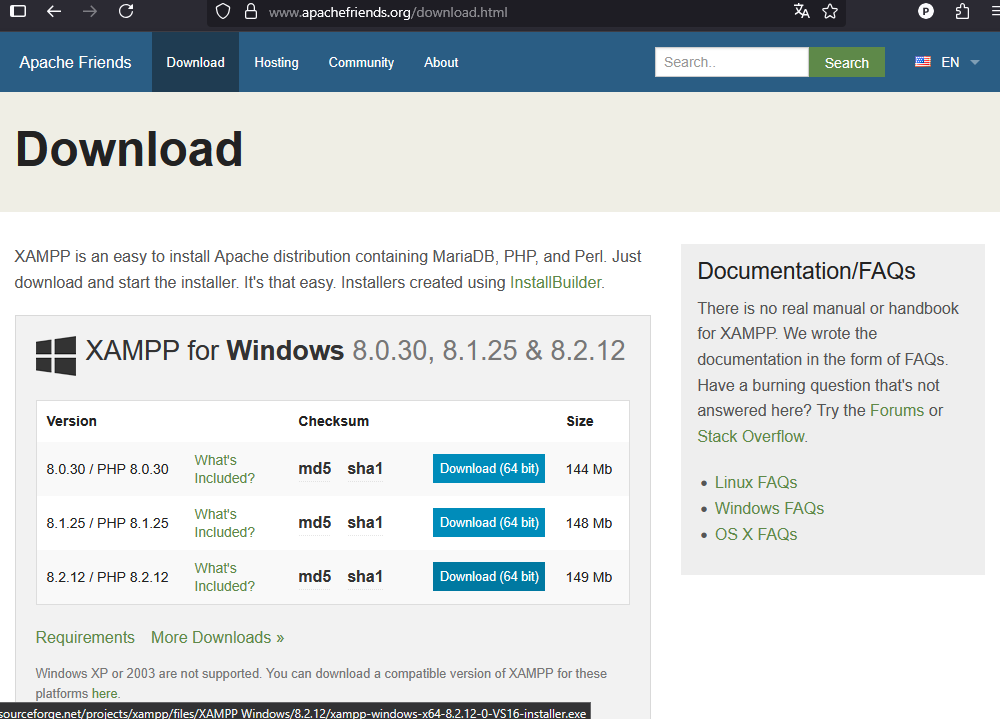Click the green Search button
Viewport: 1000px width, 719px height.
click(846, 62)
